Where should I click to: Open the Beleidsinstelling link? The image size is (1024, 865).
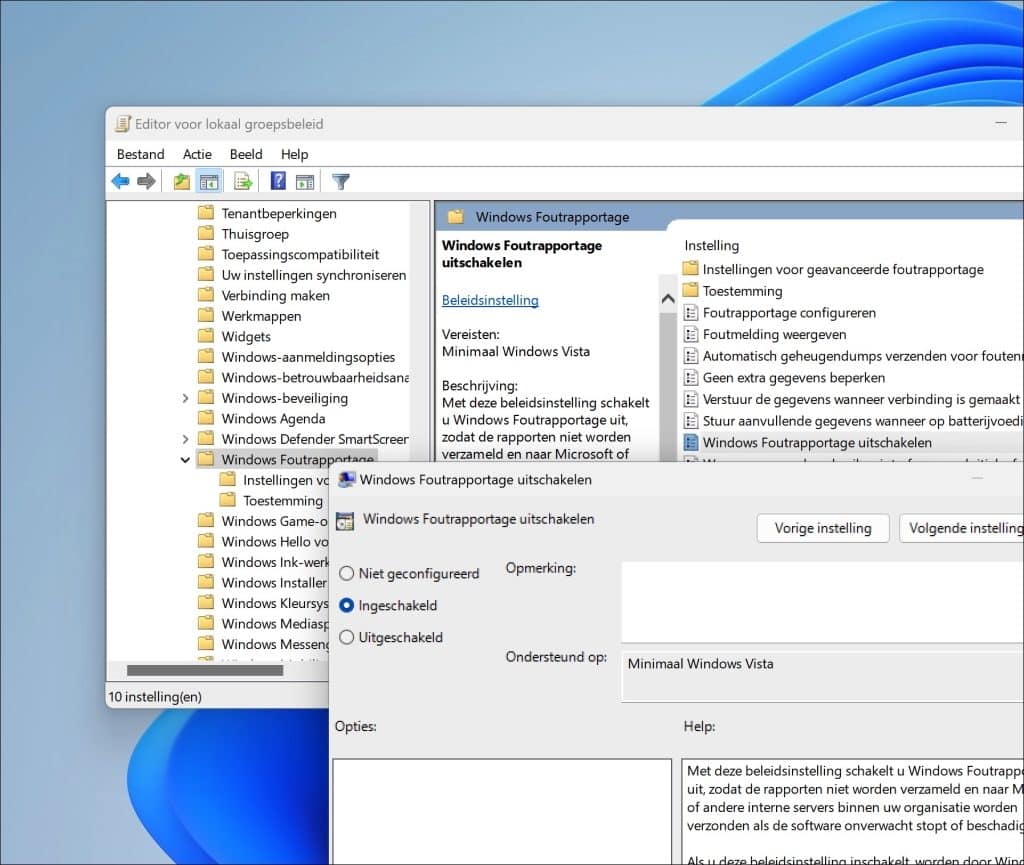(x=490, y=300)
